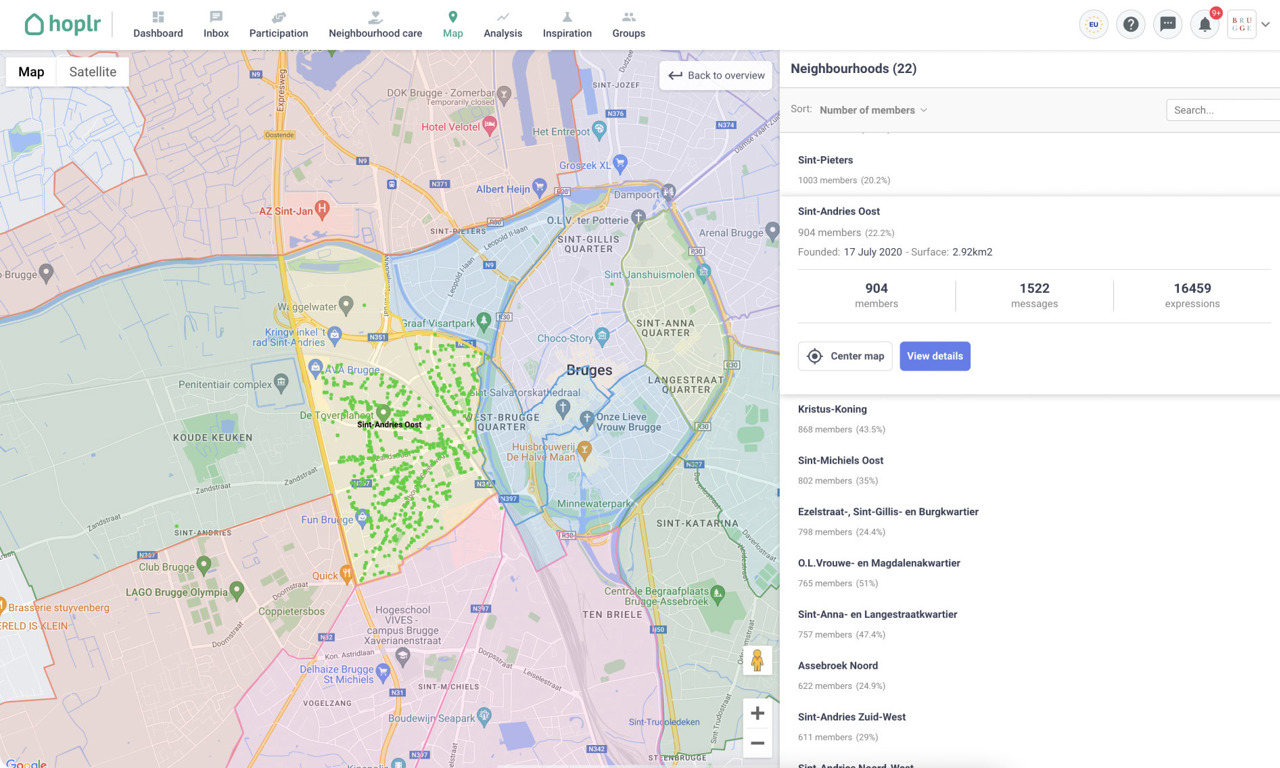1280x768 pixels.
Task: Switch to the Map view type
Action: (x=31, y=72)
